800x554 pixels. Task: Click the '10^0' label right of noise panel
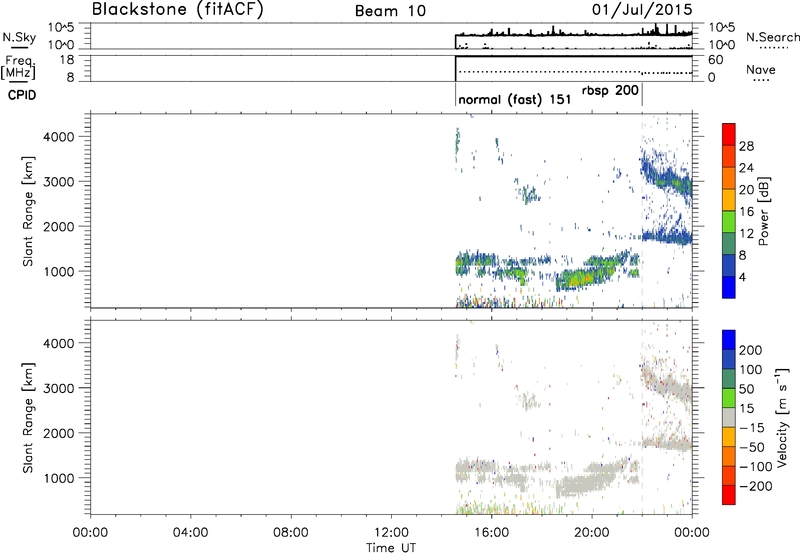click(x=721, y=45)
